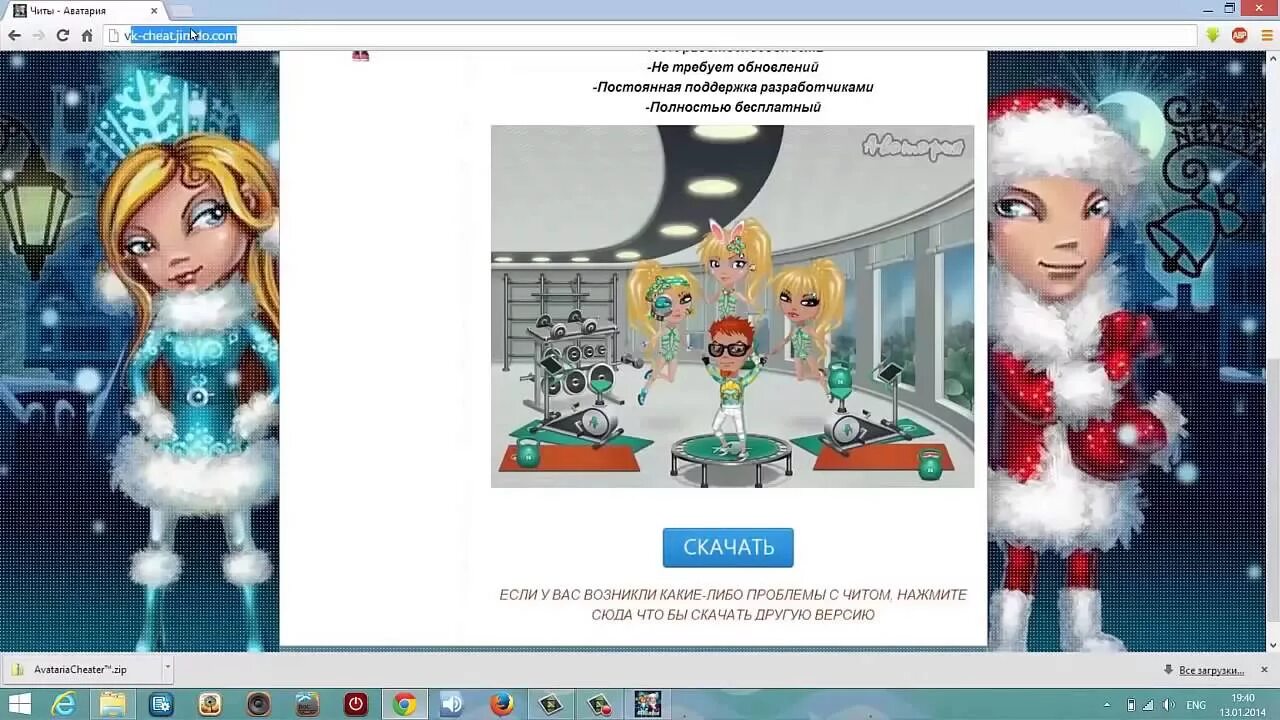Viewport: 1280px width, 720px height.
Task: Open the dark speaker taskbar app
Action: [258, 704]
